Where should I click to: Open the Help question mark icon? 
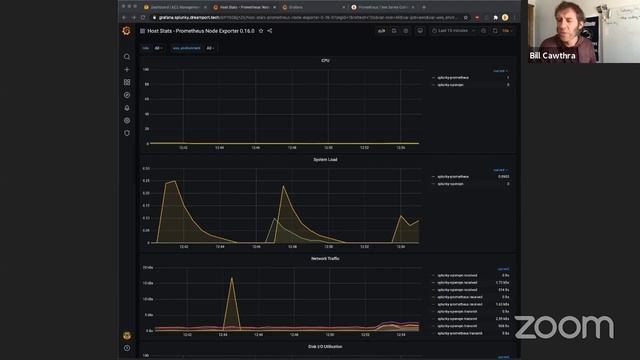click(x=127, y=348)
